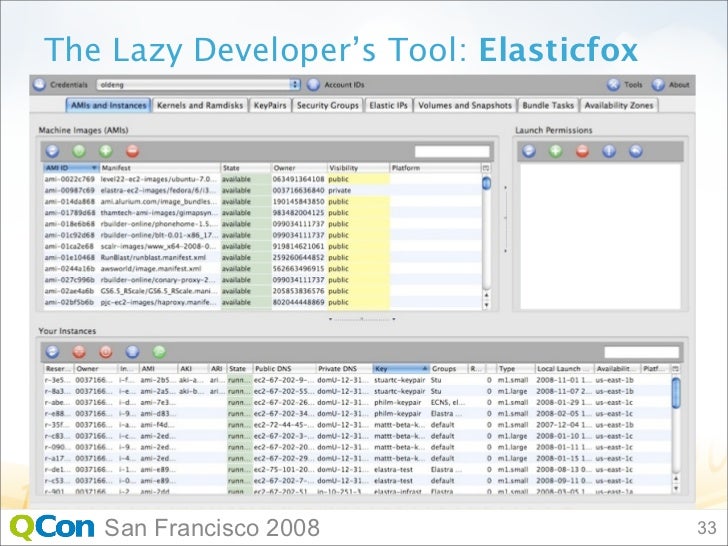Refresh the Machine Images list
728x546 pixels.
(52, 151)
